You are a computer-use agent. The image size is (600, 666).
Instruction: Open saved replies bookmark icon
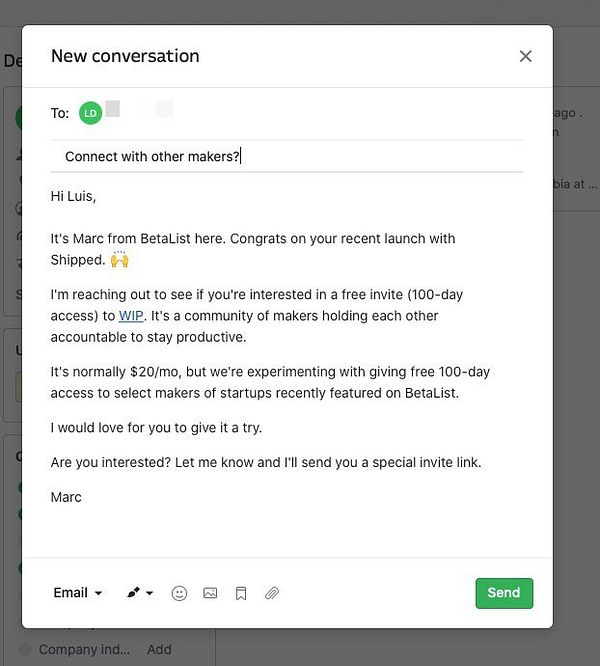[x=241, y=593]
